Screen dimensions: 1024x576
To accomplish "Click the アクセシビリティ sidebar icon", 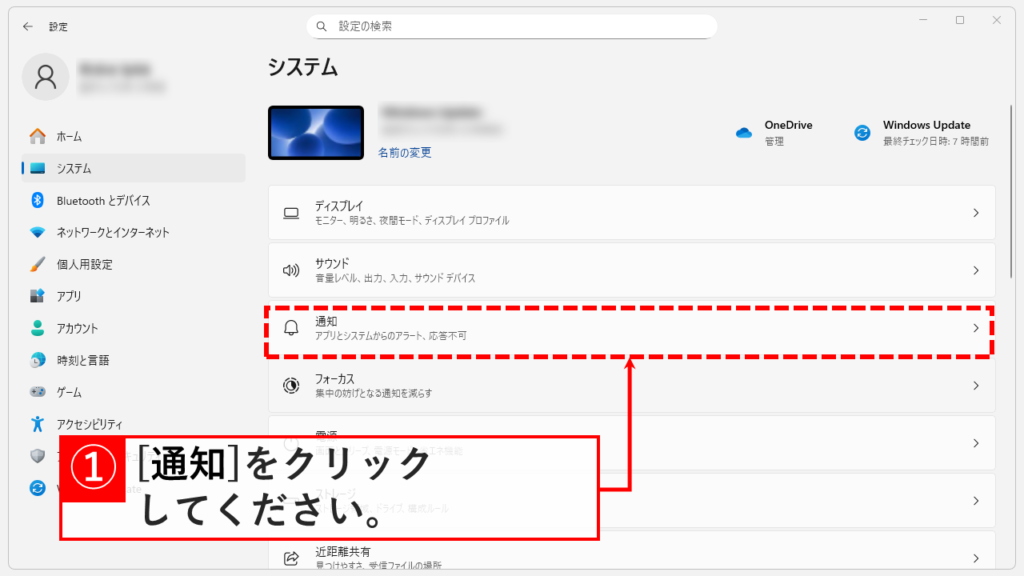I will pyautogui.click(x=38, y=424).
